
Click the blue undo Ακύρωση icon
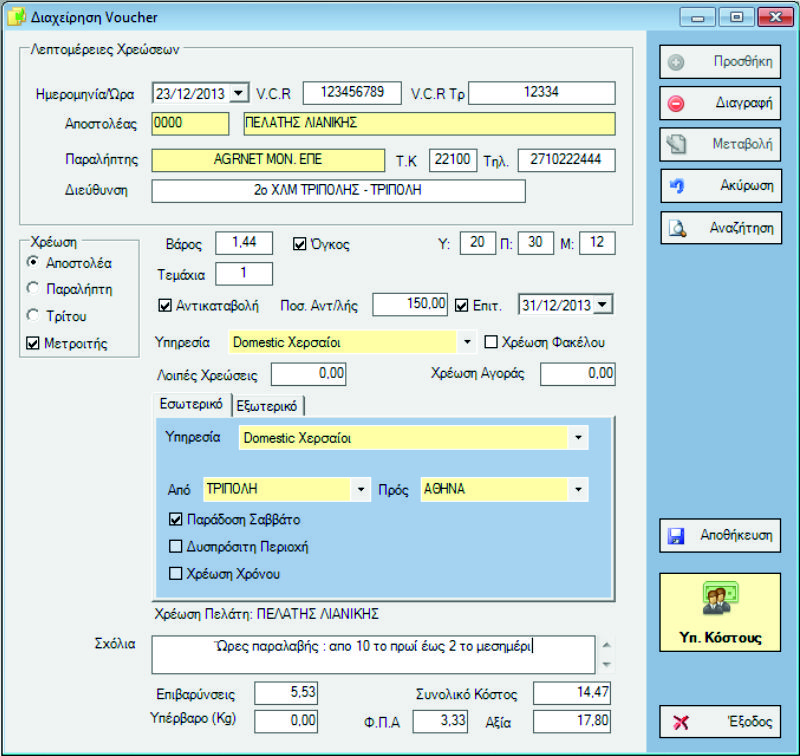click(676, 186)
